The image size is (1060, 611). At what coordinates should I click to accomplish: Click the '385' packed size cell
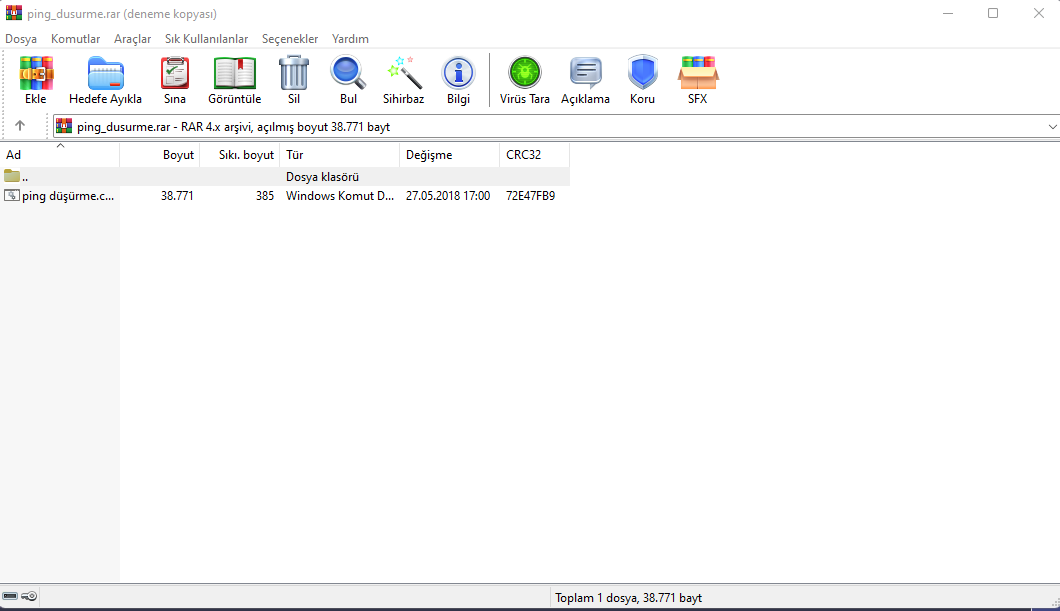click(x=265, y=195)
